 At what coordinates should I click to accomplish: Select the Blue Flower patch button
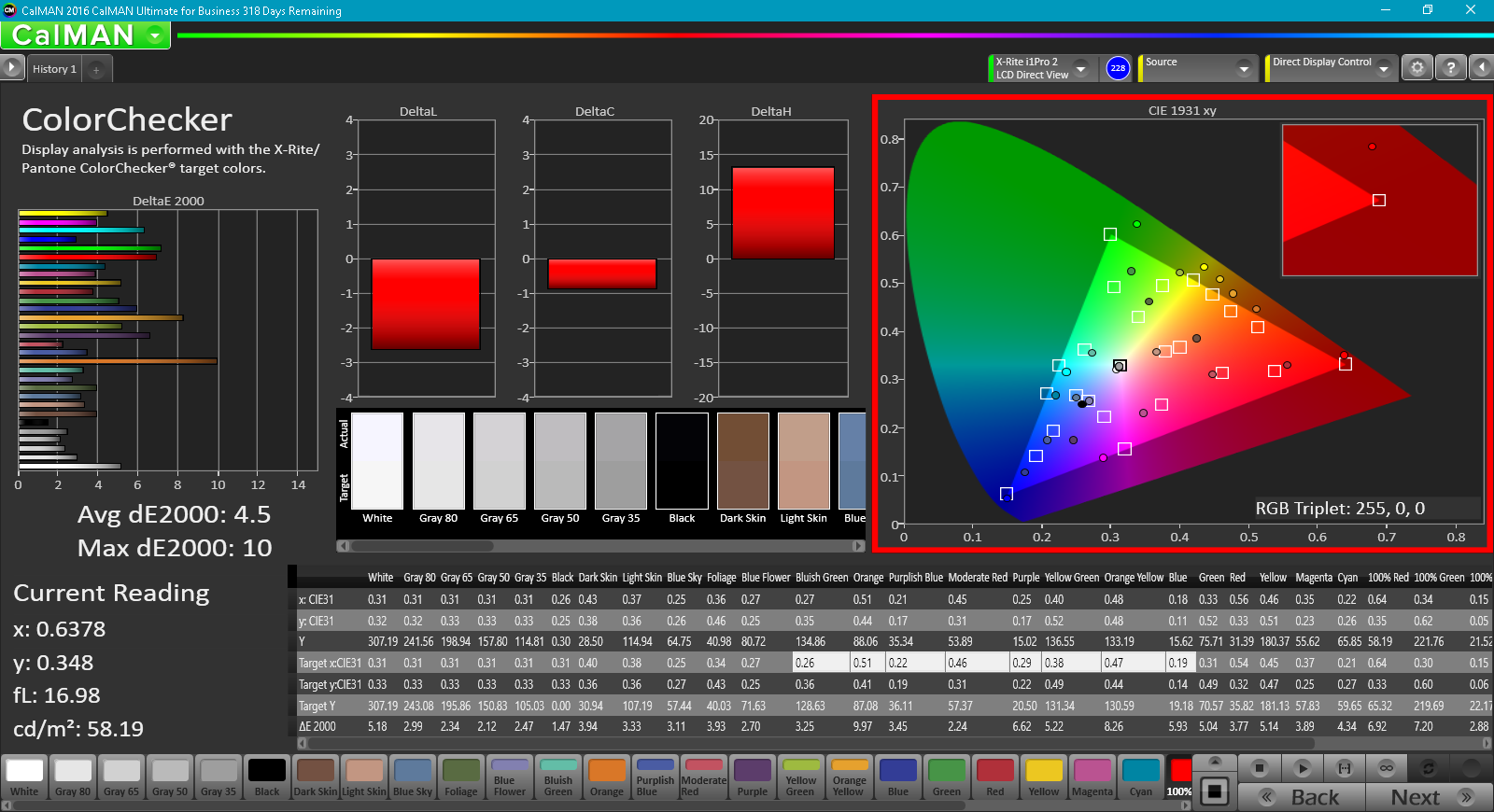(510, 777)
